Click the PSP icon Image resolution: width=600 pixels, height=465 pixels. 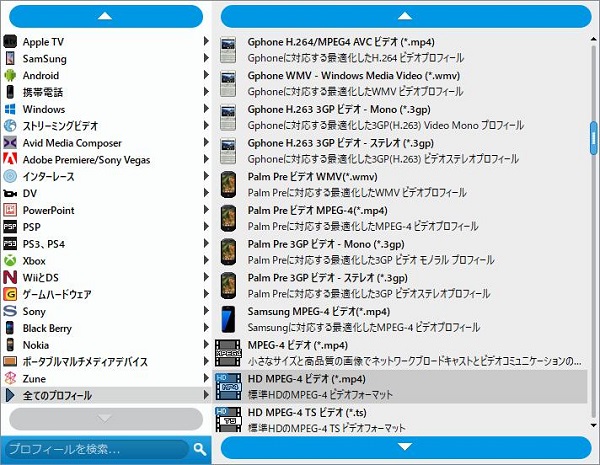coord(10,227)
